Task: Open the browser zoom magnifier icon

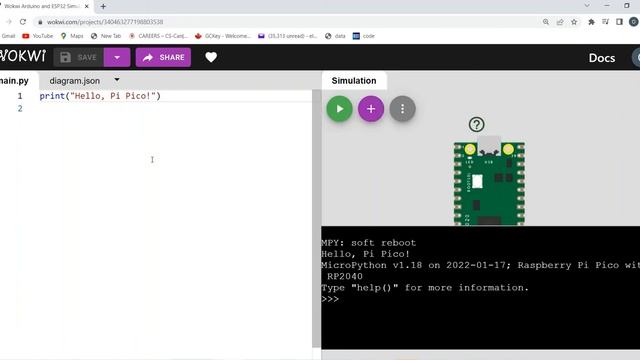Action: click(546, 22)
